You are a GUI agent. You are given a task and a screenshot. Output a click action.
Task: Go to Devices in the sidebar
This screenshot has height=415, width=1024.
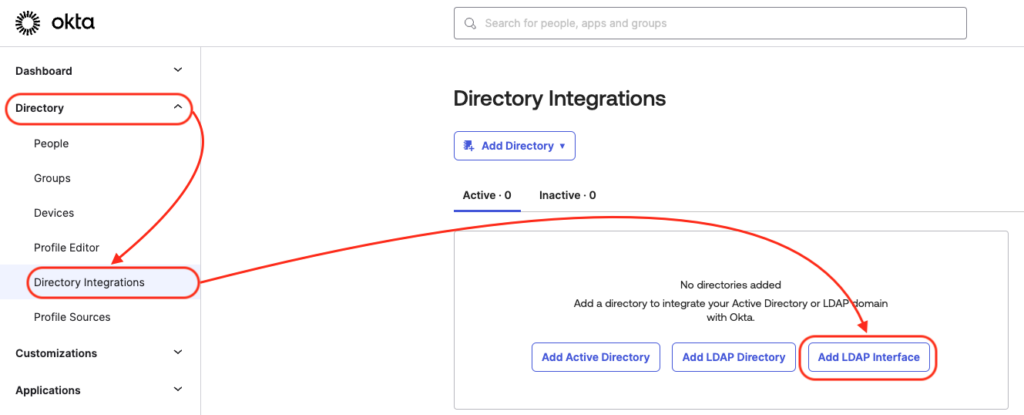(x=54, y=213)
